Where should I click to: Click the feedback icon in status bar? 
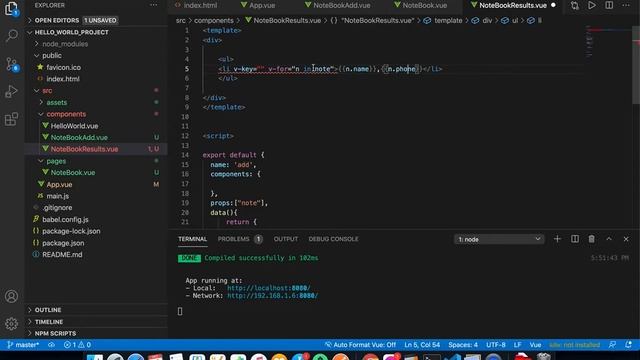point(612,345)
